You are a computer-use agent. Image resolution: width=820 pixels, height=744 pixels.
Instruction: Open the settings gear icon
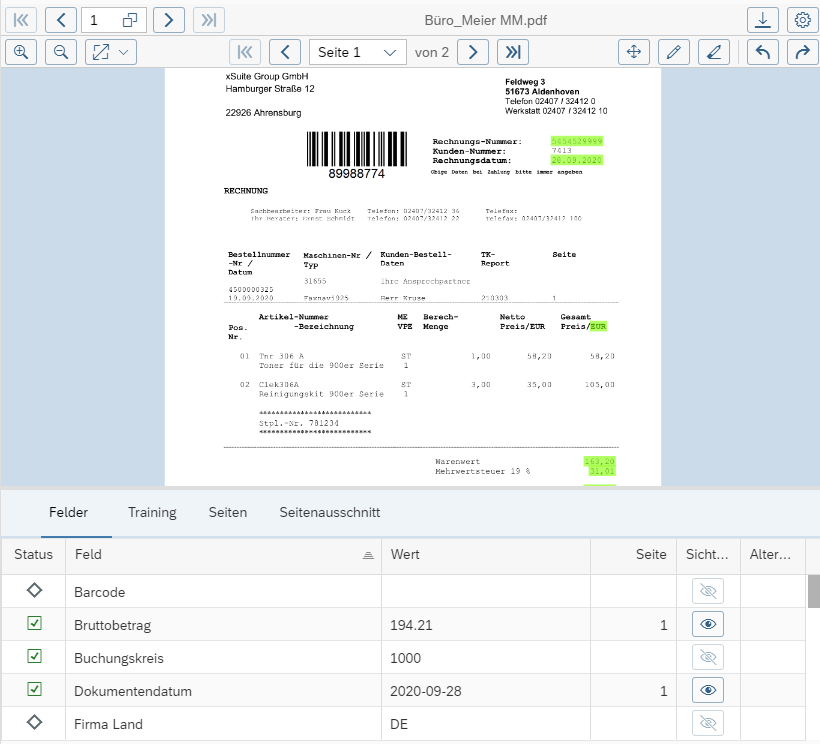[x=801, y=20]
